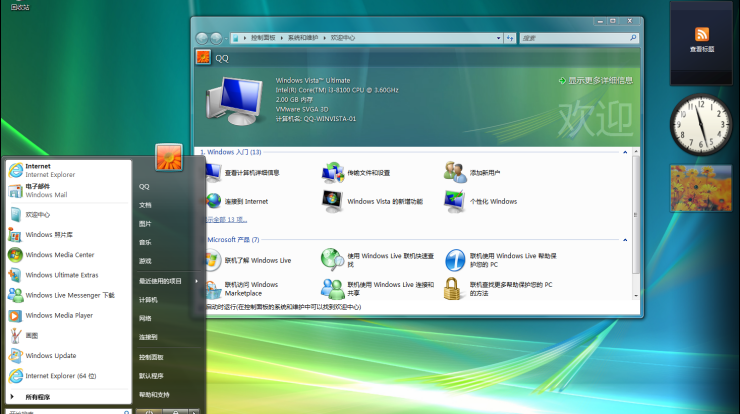Click the 搜索 field in Welcome Center
Screen dimensions: 740x414
point(574,38)
